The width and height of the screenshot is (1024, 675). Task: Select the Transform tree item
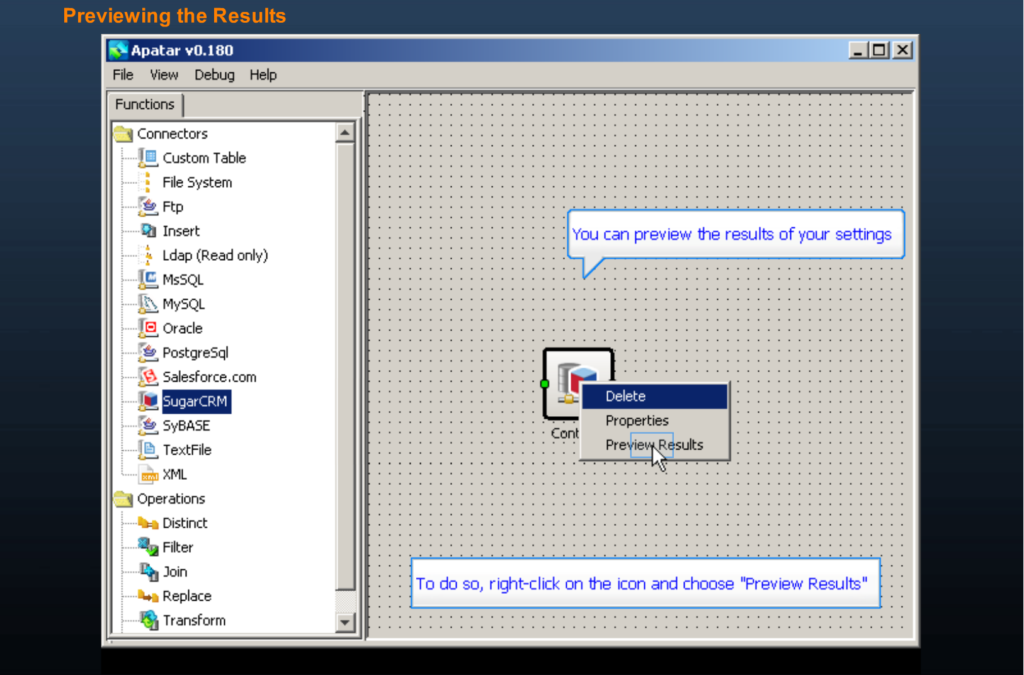click(194, 620)
